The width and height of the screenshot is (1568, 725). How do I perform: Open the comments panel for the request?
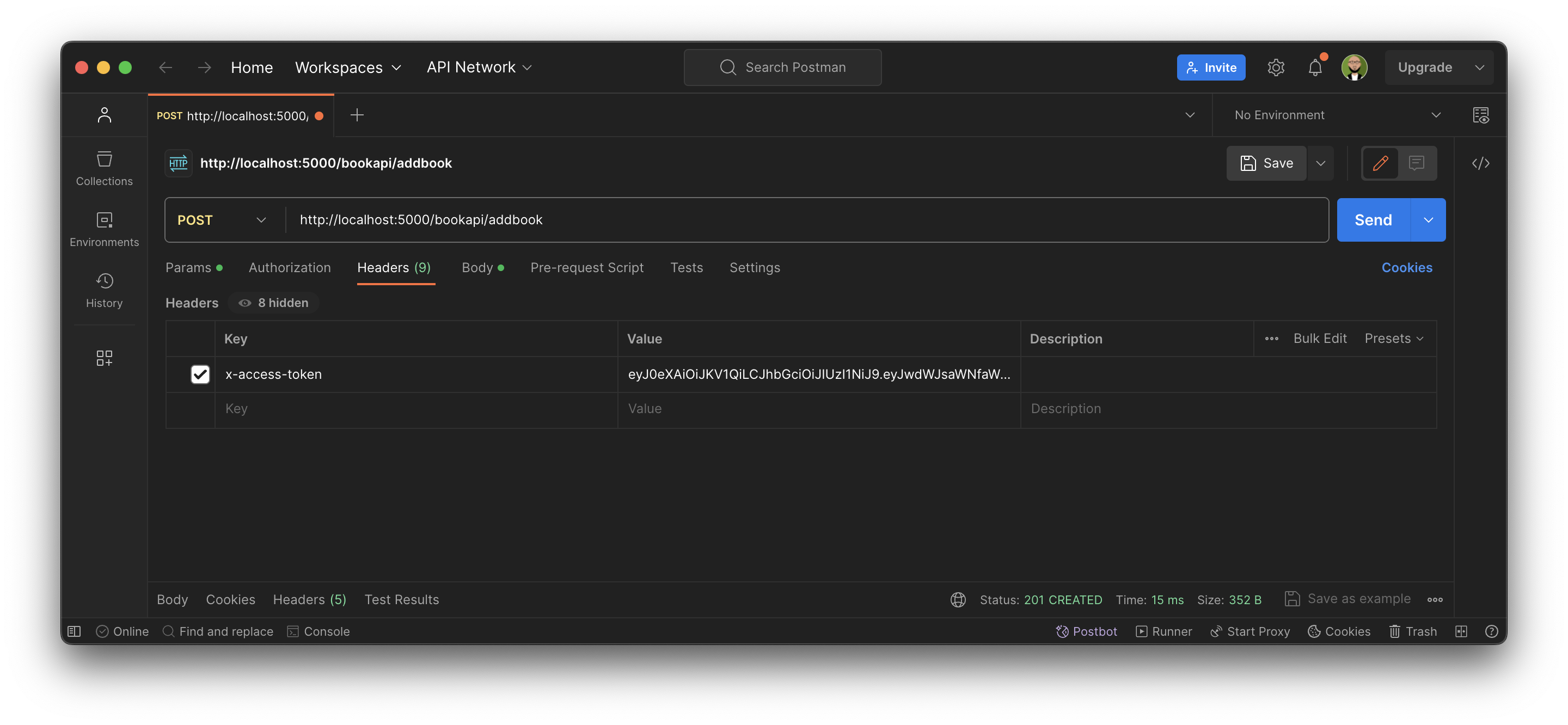(x=1418, y=163)
